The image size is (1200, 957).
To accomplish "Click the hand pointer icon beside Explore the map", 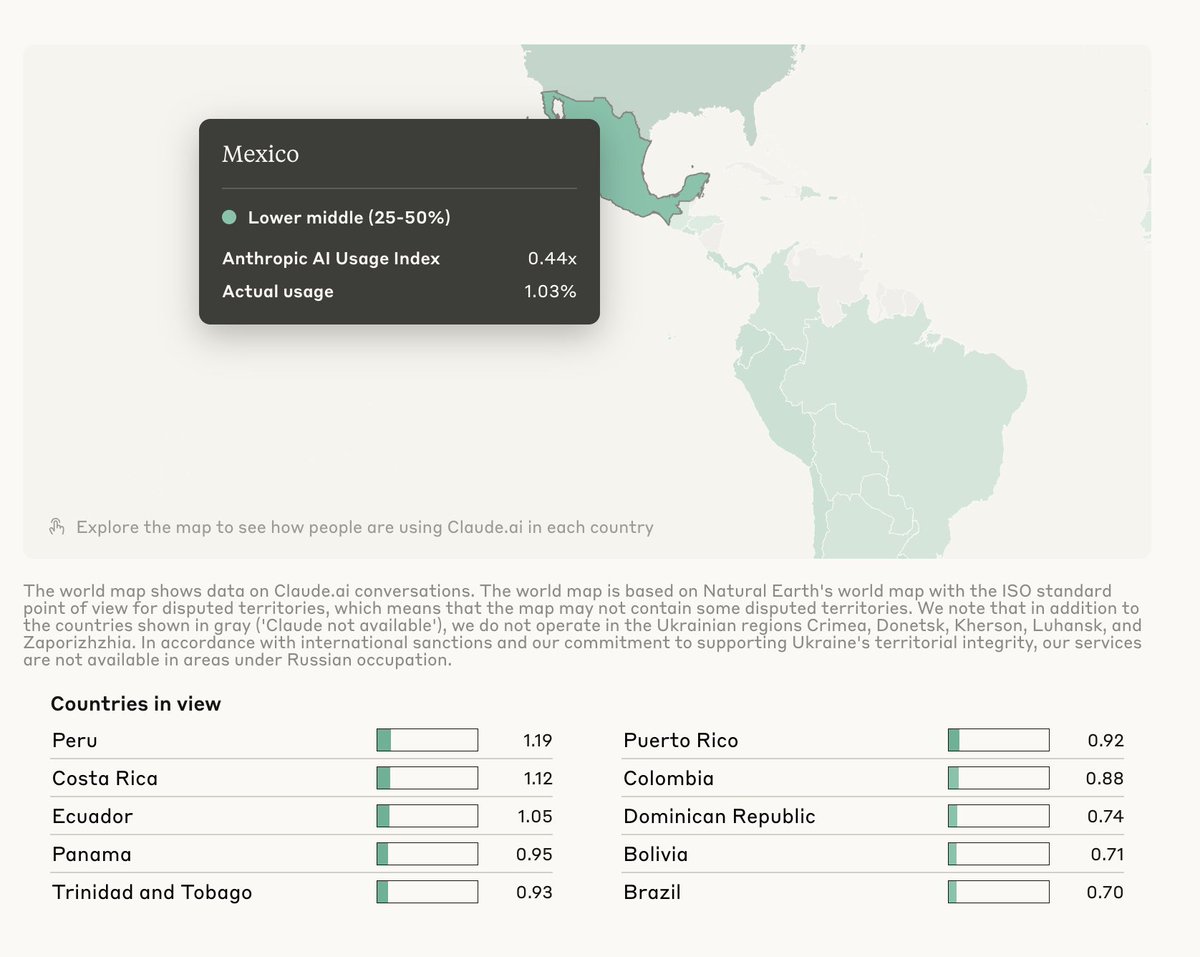I will coord(57,526).
